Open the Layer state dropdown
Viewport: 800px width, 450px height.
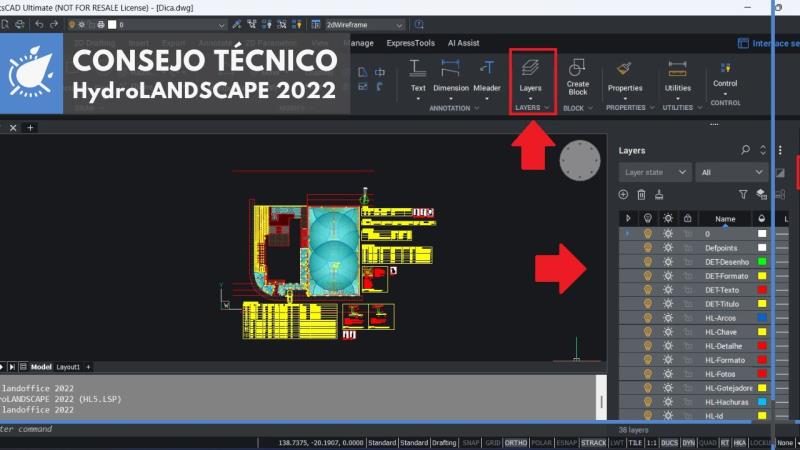click(655, 172)
